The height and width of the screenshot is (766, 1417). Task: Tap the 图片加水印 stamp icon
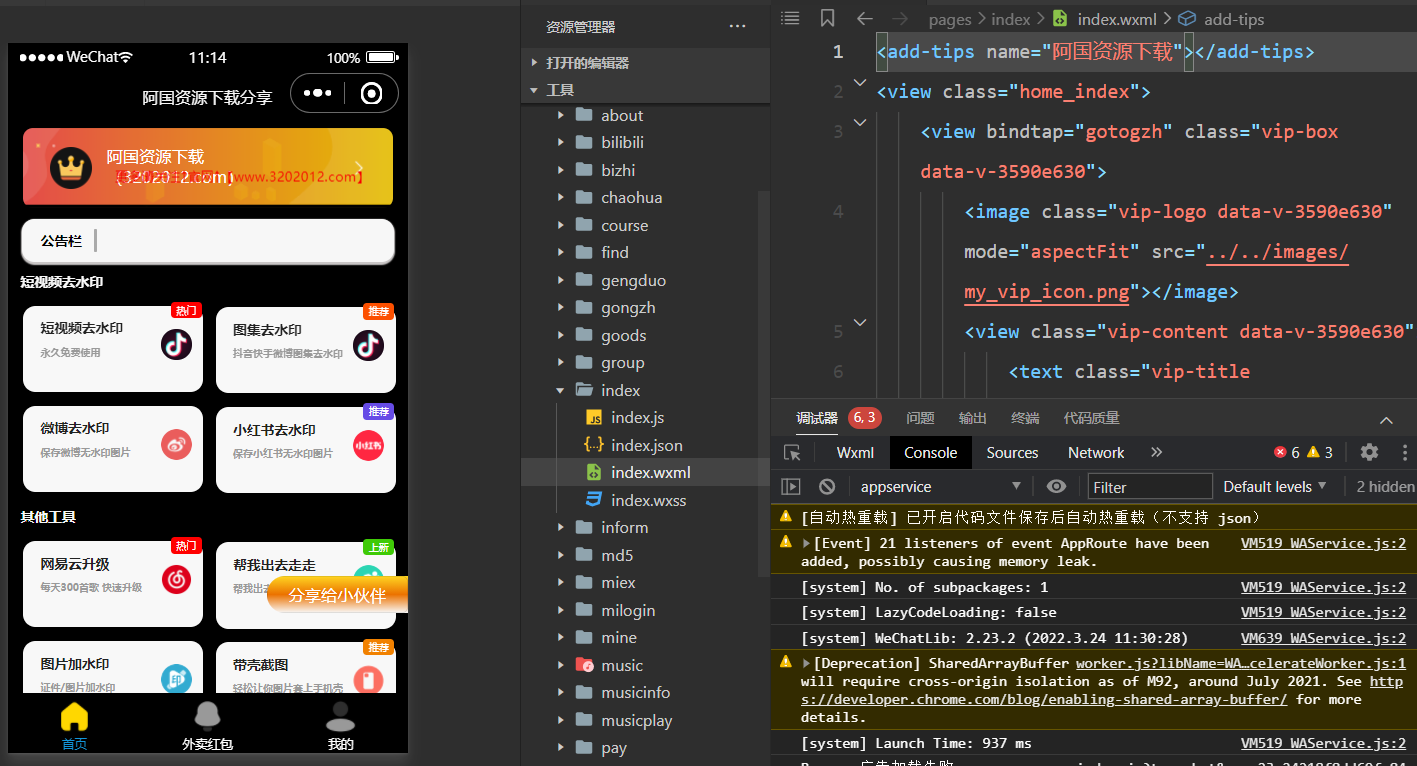(x=176, y=679)
